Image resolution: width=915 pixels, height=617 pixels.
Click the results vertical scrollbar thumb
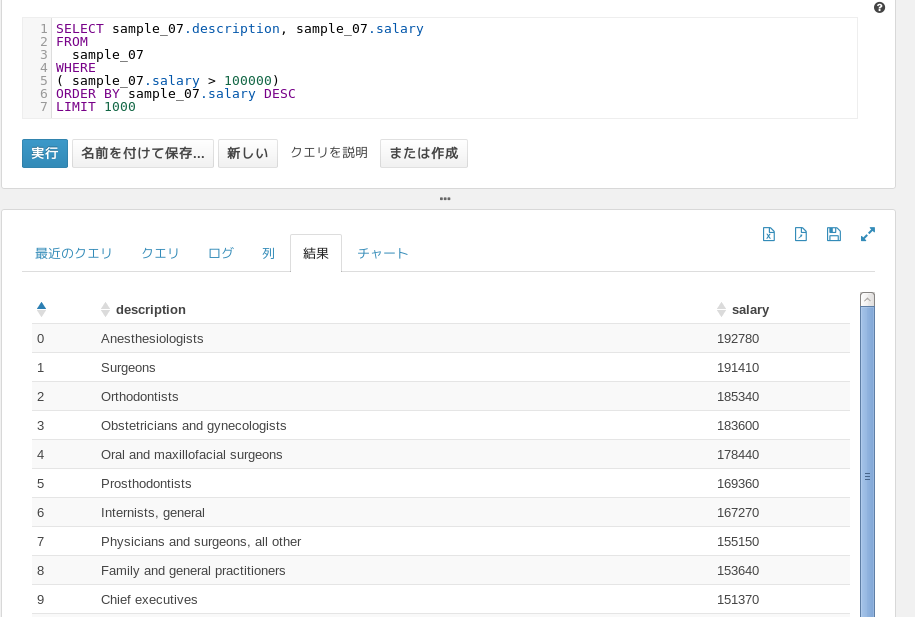(x=867, y=461)
